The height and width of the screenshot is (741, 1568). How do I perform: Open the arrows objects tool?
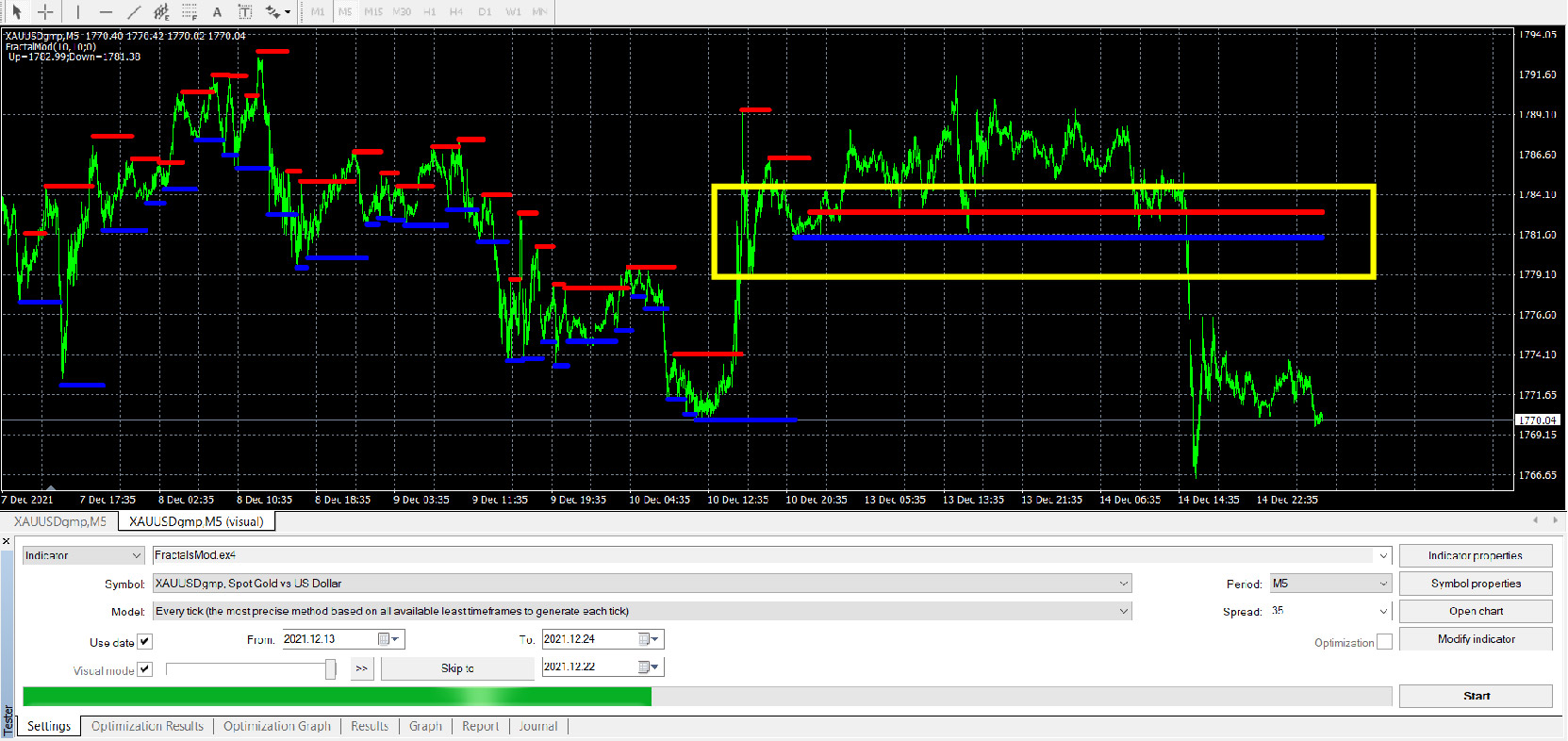tap(272, 12)
